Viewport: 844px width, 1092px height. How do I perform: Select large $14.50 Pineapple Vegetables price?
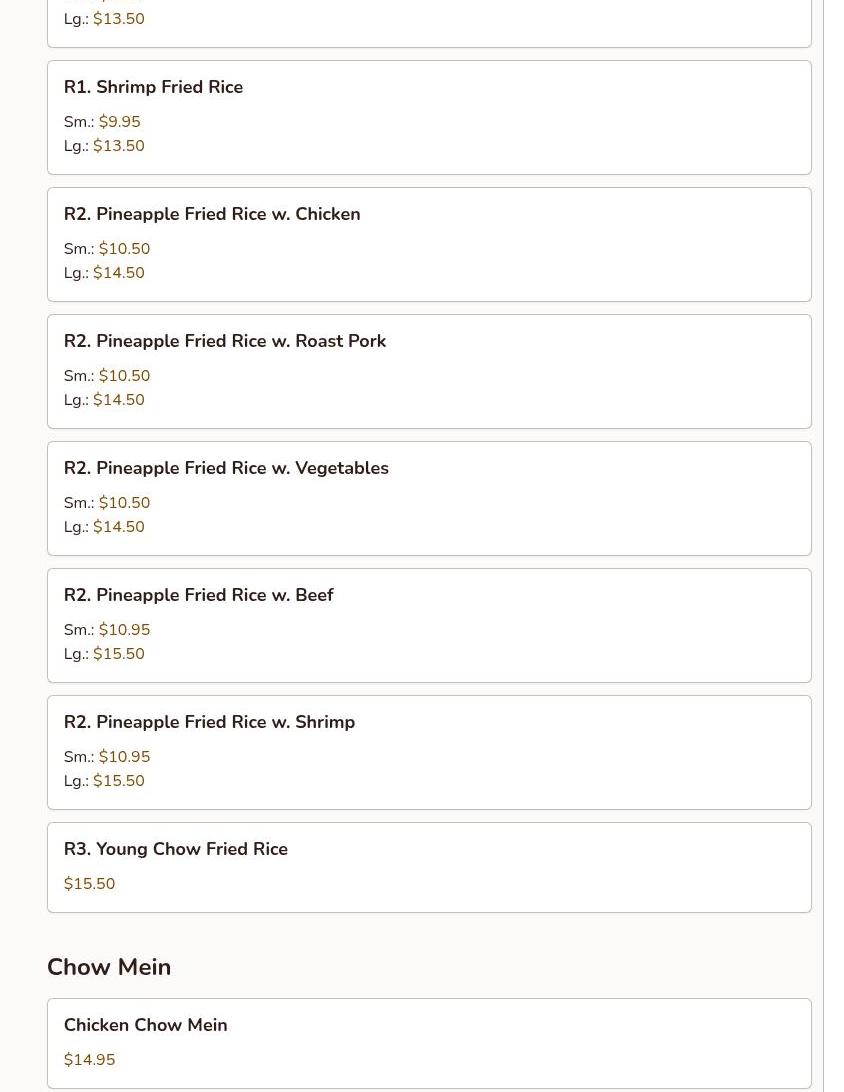(x=118, y=527)
